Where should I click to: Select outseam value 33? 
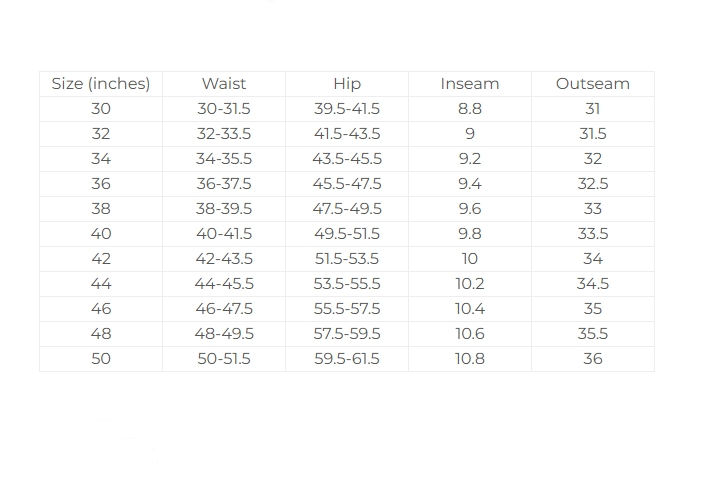(x=593, y=209)
